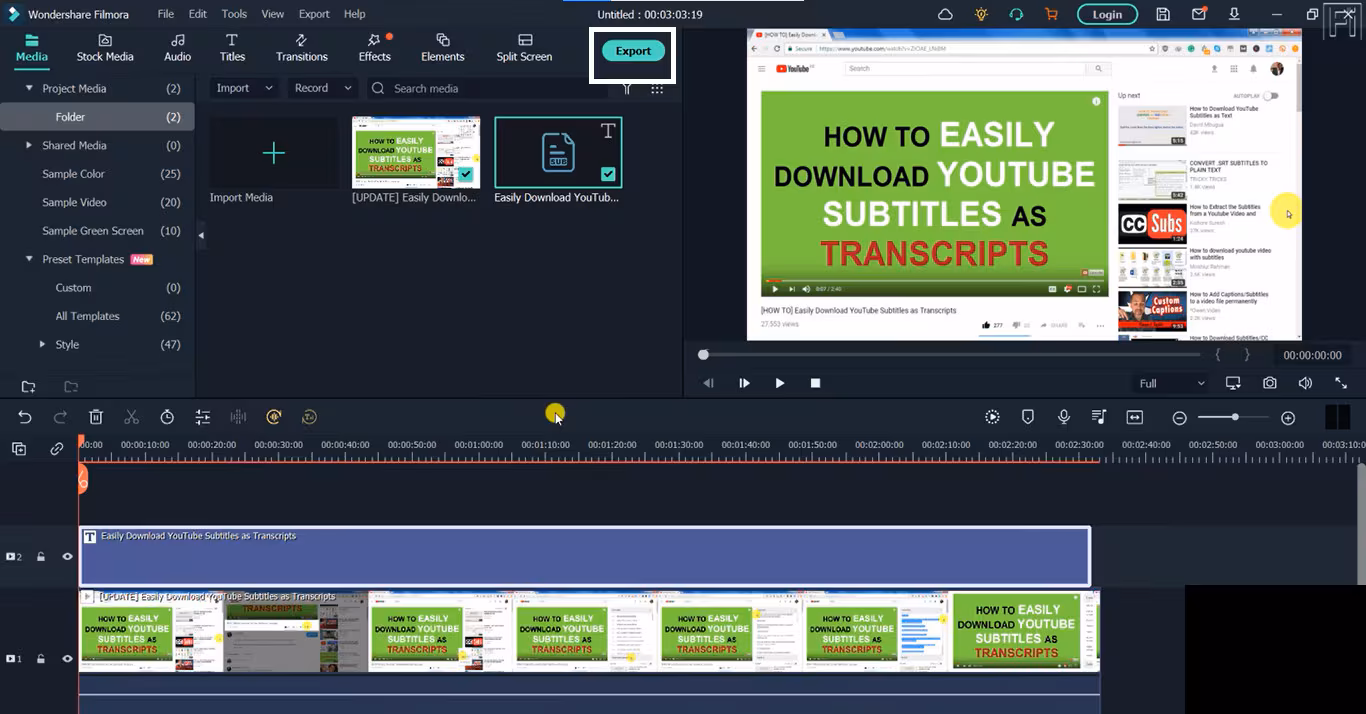The width and height of the screenshot is (1366, 714).
Task: Collapse the Preset Templates section
Action: 29,259
